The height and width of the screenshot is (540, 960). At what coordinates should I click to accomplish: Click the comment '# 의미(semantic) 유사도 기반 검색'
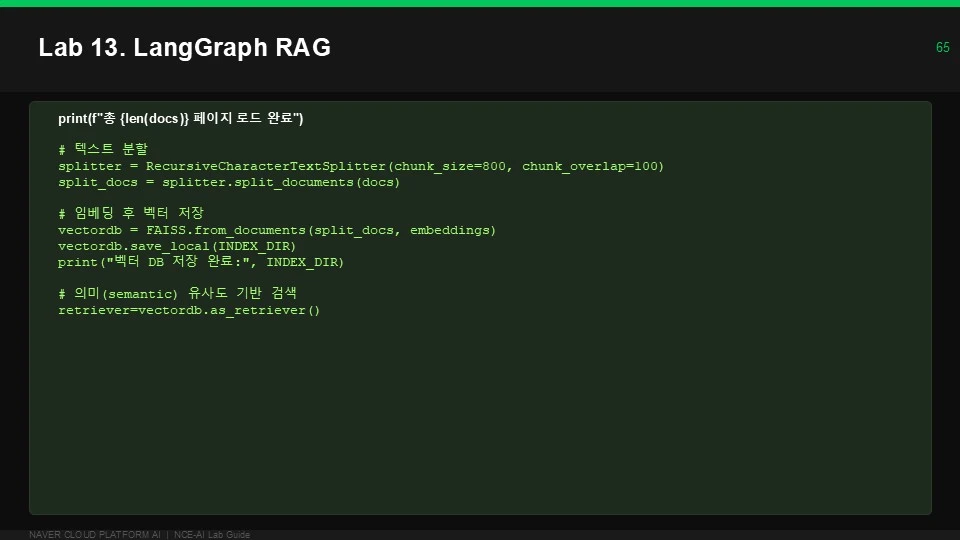pos(177,293)
